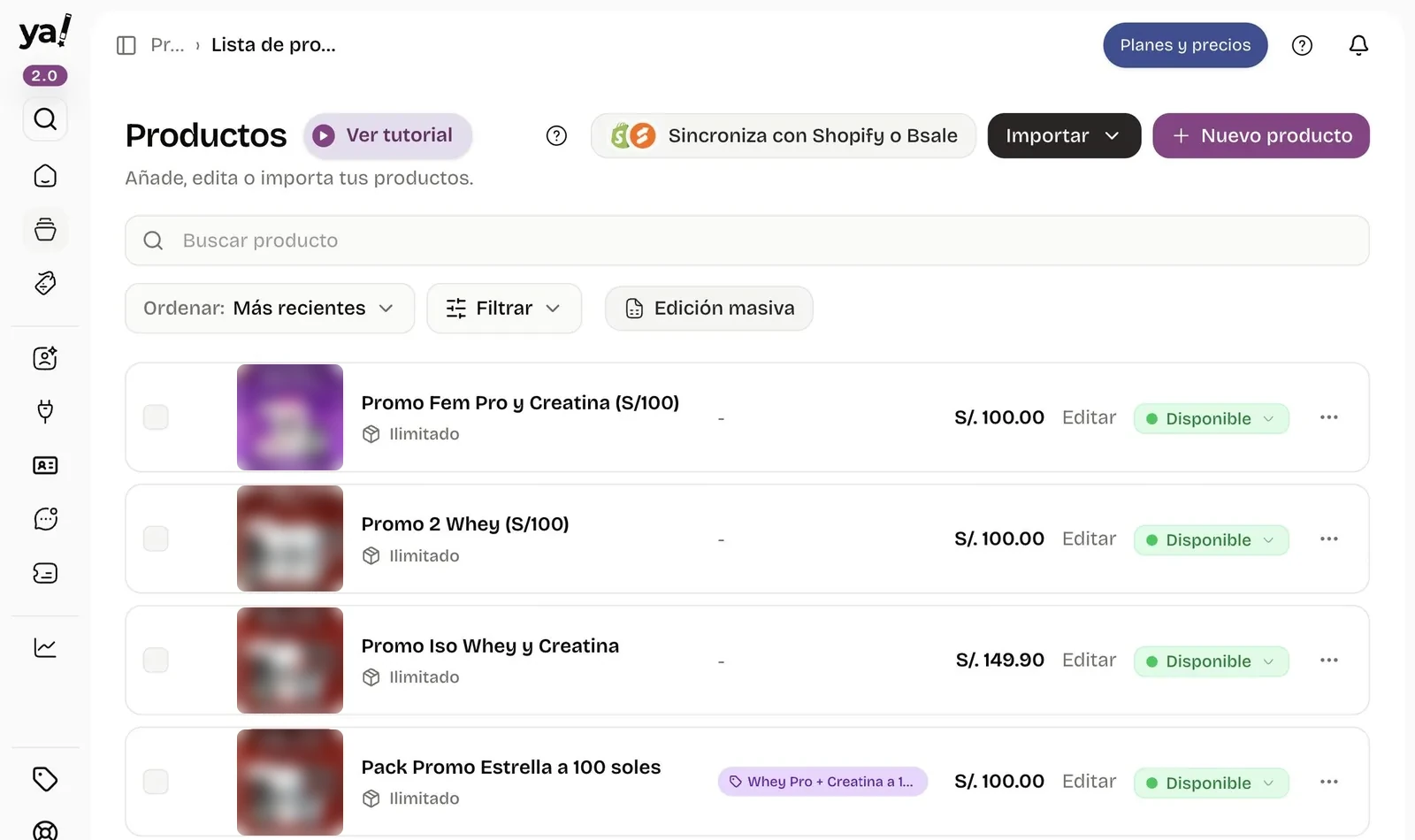Open Promo Fem Pro product thumbnail
Viewport: 1415px width, 840px height.
point(290,417)
